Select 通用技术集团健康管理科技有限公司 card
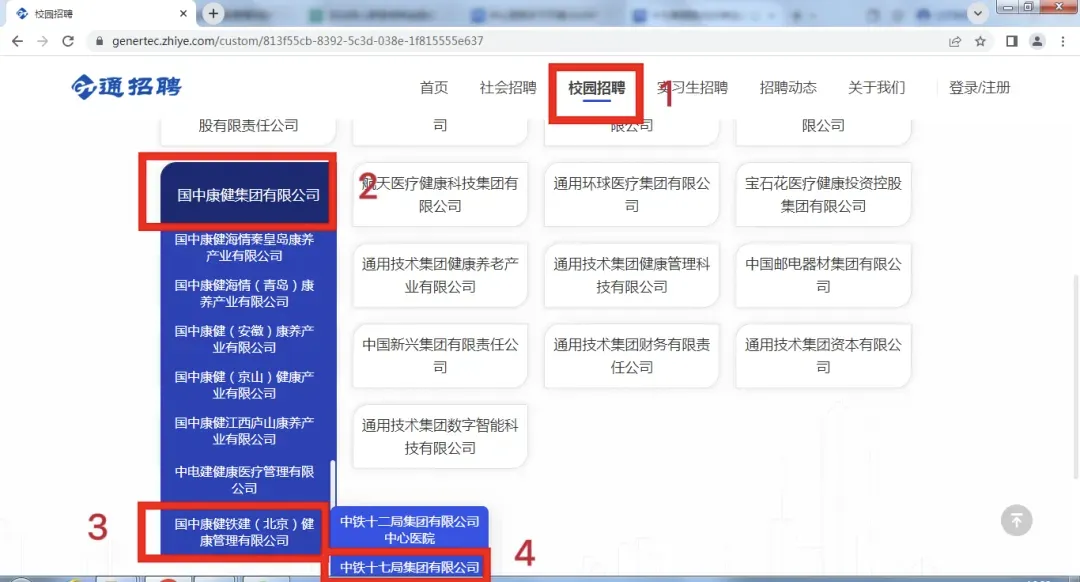 click(632, 276)
